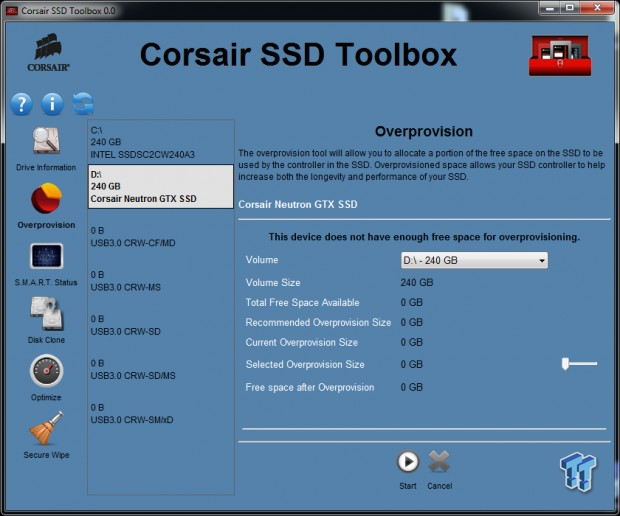The width and height of the screenshot is (620, 516).
Task: Click the Volume Size value 240 GB
Action: pyautogui.click(x=417, y=283)
